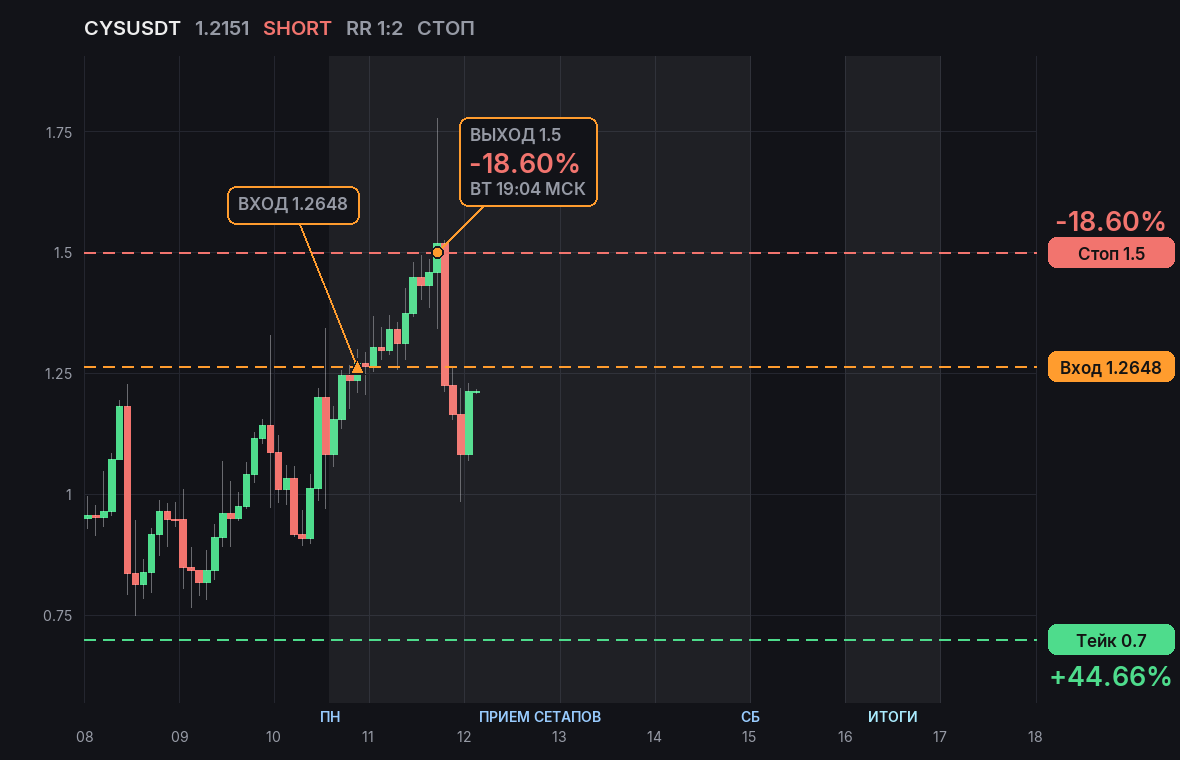Click the -18.60% value above the stop label

click(1111, 221)
